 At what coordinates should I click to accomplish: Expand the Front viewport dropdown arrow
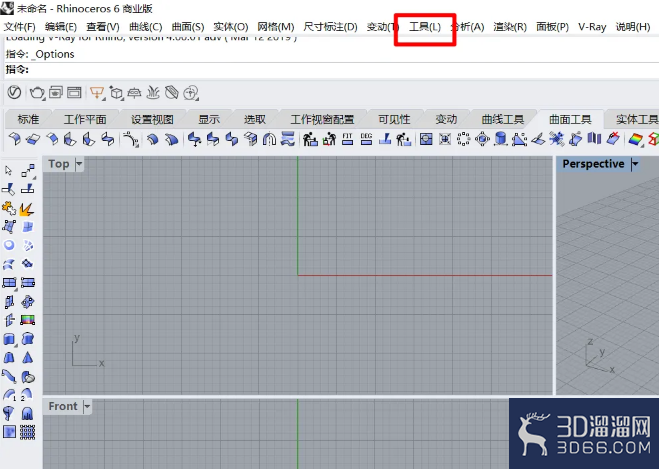point(87,406)
